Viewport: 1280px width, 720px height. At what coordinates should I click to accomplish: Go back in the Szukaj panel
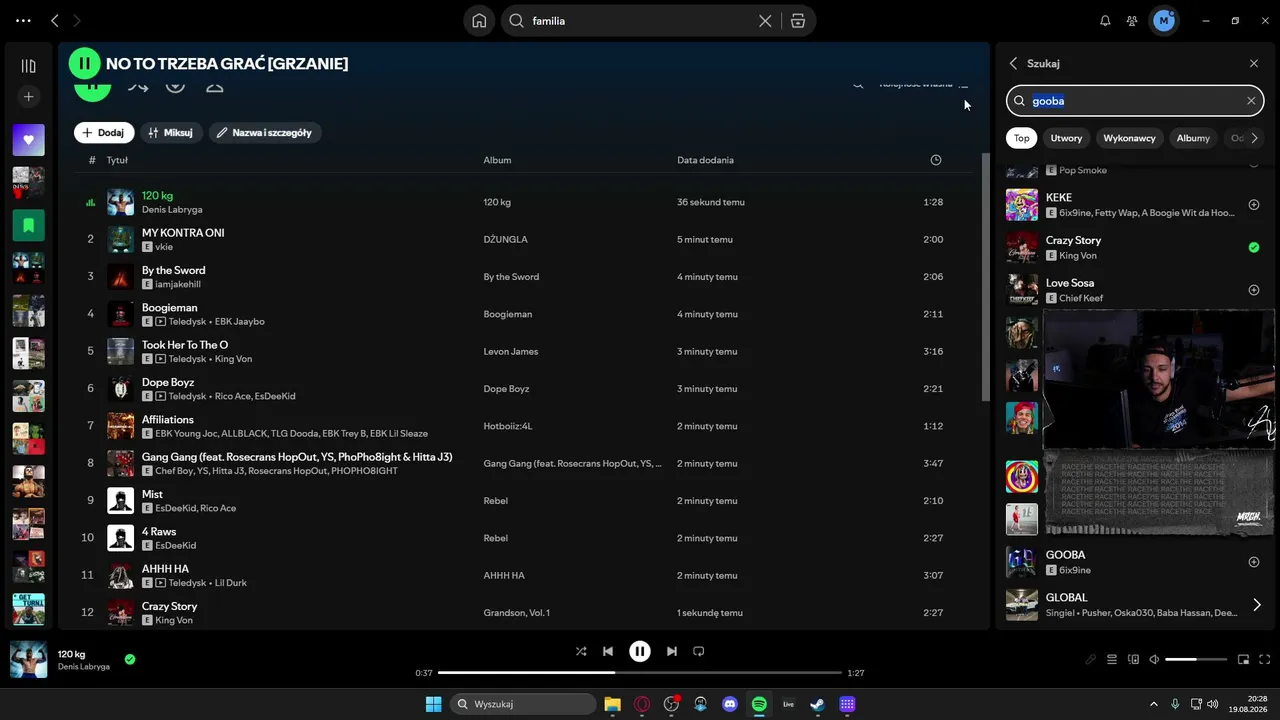tap(1013, 63)
